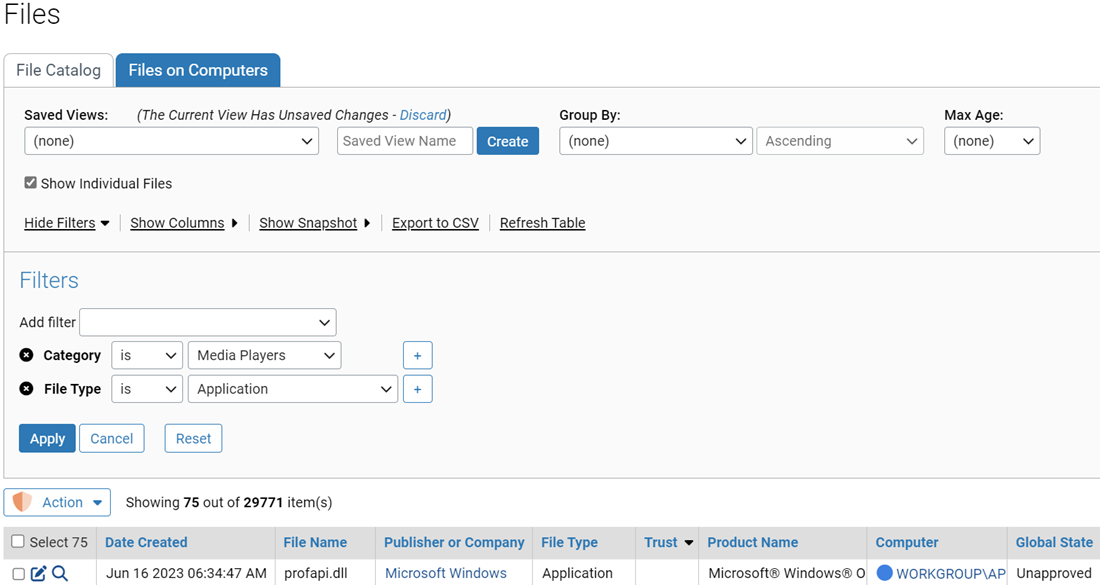Click the magnifier details icon for profapi.dll

(60, 573)
